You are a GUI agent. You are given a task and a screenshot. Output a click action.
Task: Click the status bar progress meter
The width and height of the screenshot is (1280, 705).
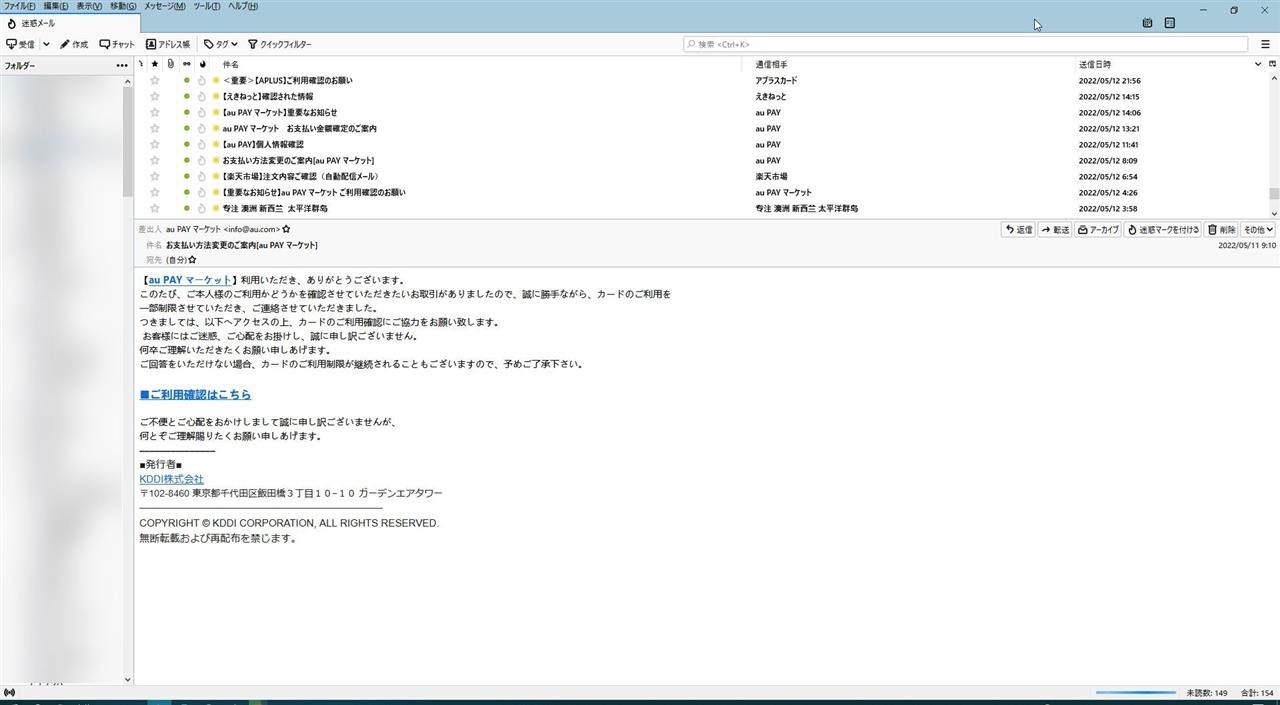[1136, 692]
